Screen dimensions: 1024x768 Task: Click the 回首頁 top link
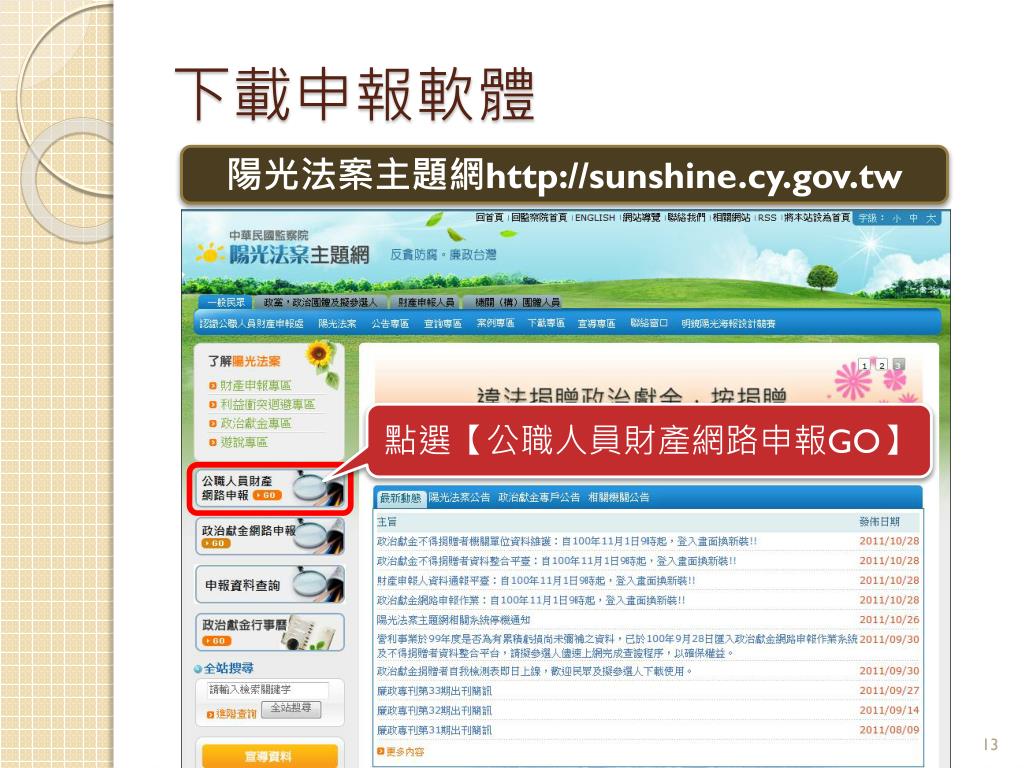489,217
